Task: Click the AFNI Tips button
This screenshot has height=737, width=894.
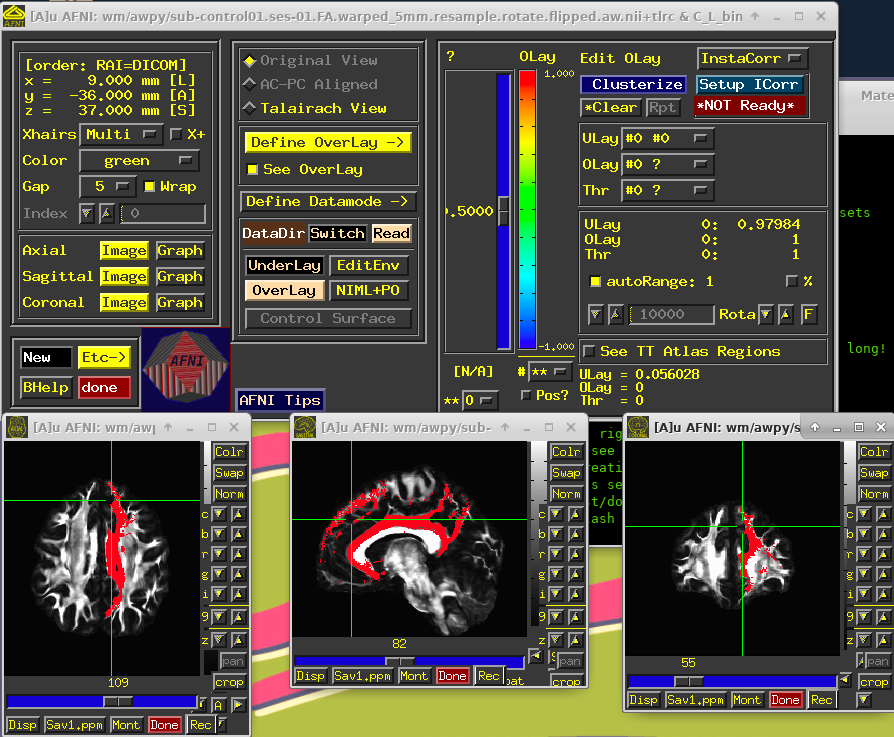Action: coord(280,400)
